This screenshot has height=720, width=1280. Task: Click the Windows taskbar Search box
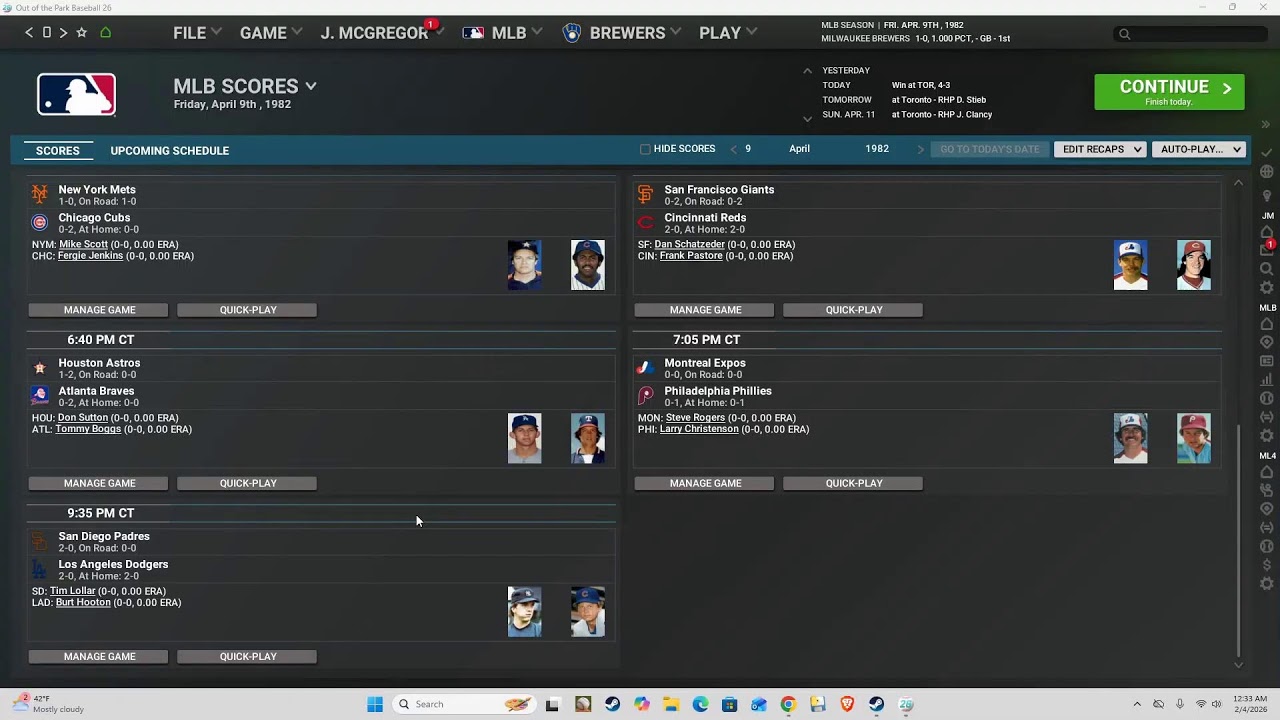coord(464,704)
